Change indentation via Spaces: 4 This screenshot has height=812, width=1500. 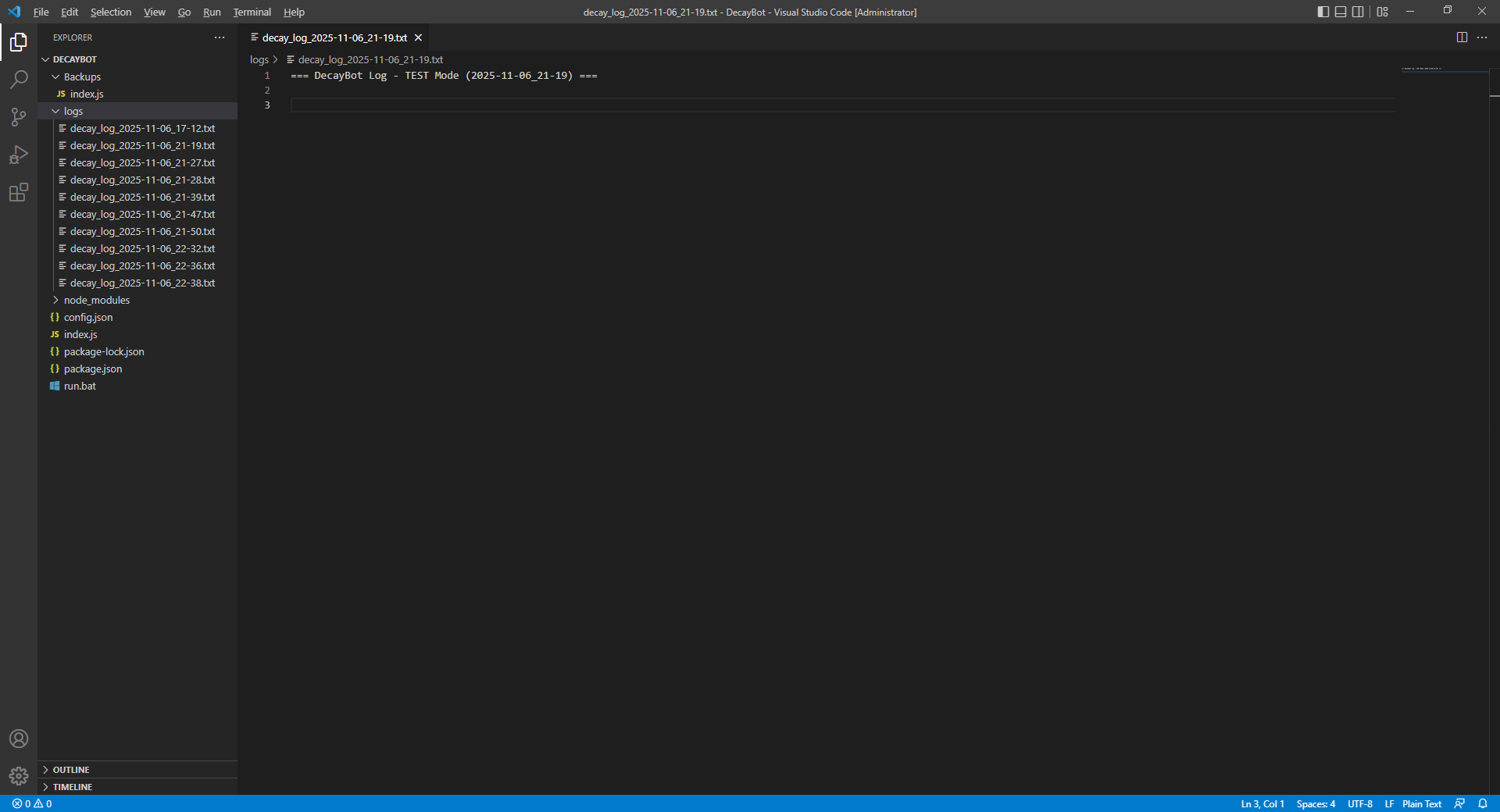pyautogui.click(x=1316, y=803)
